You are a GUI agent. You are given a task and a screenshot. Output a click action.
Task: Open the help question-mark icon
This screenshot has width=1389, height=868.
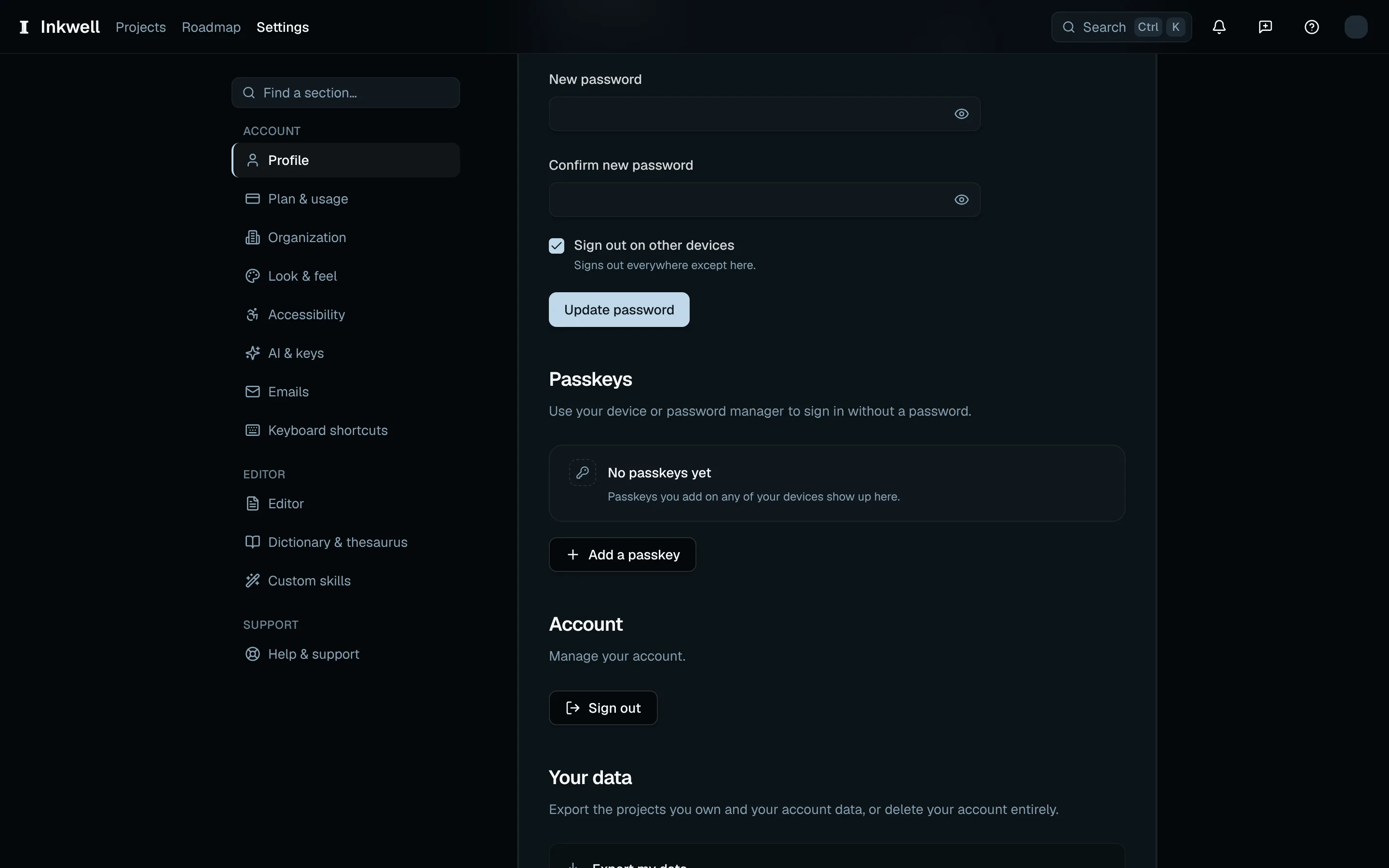click(x=1311, y=27)
